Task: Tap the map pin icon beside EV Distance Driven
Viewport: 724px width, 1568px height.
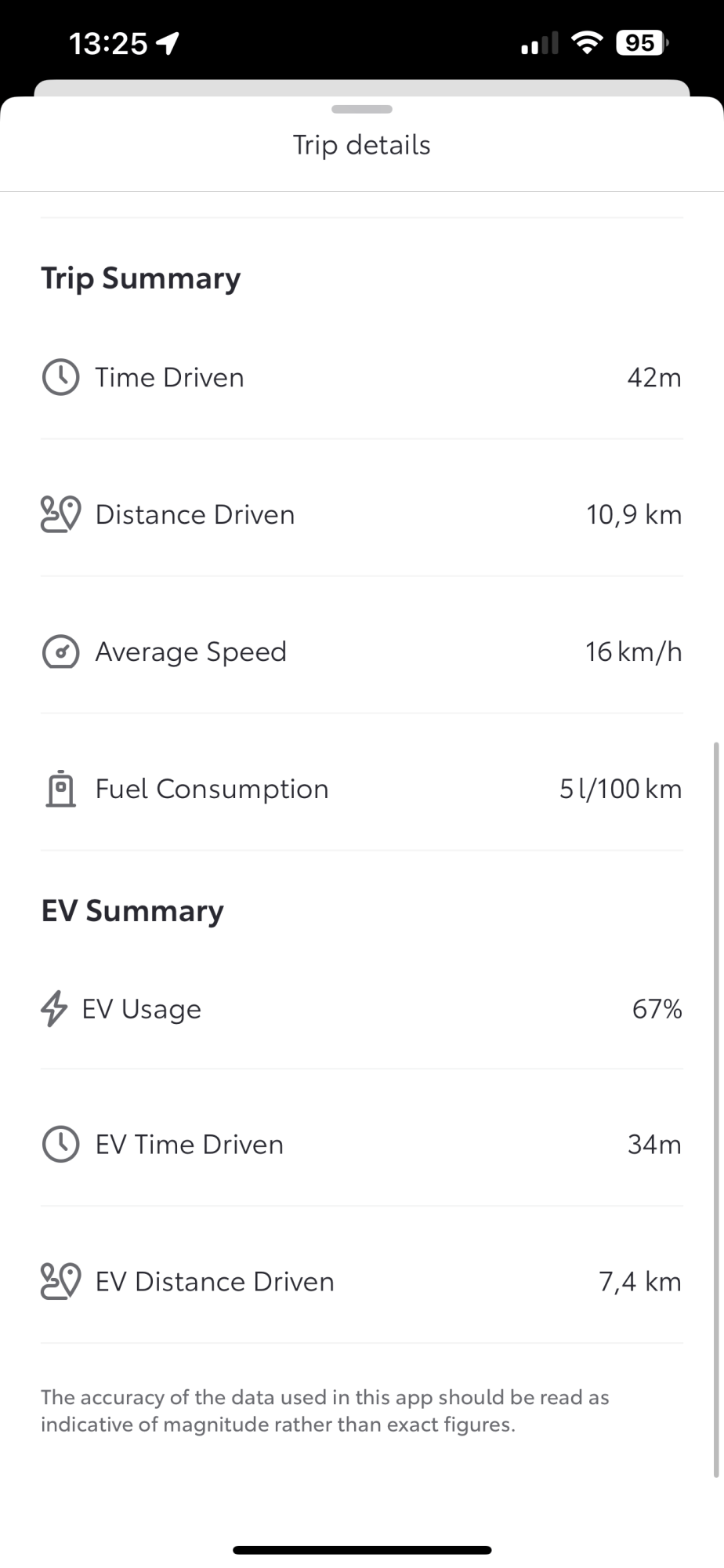Action: (60, 1281)
